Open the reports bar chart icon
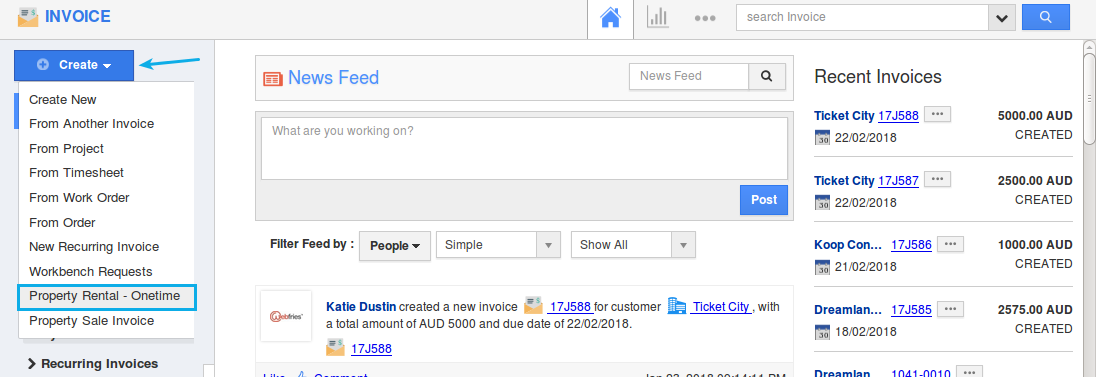 tap(658, 17)
